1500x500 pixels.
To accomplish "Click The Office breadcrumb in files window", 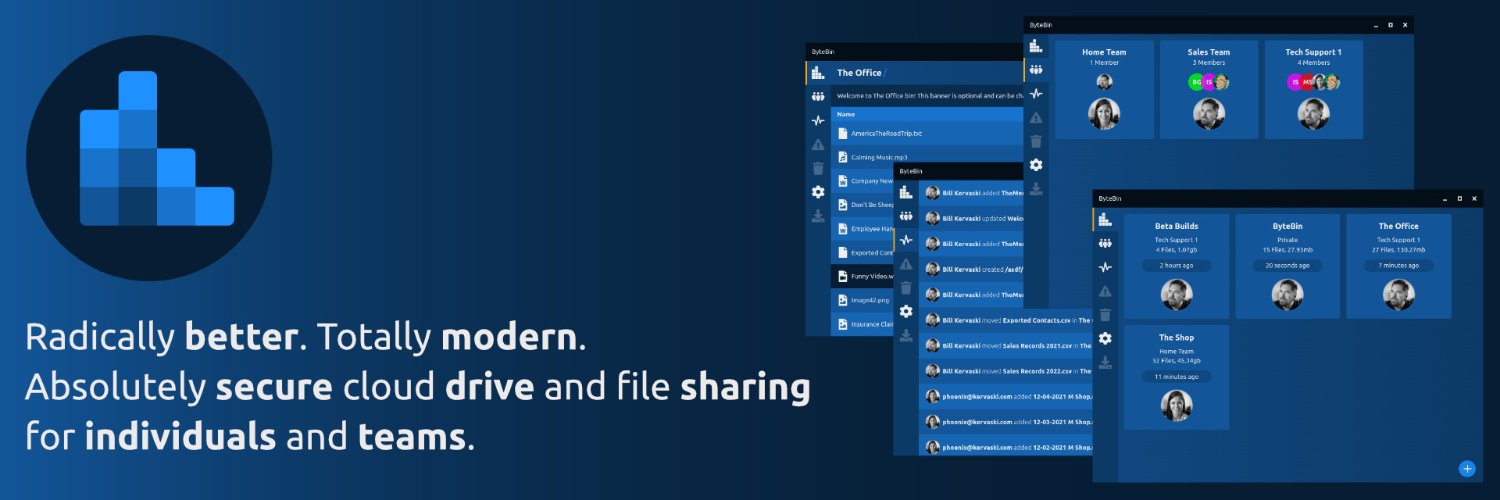I will click(x=859, y=73).
